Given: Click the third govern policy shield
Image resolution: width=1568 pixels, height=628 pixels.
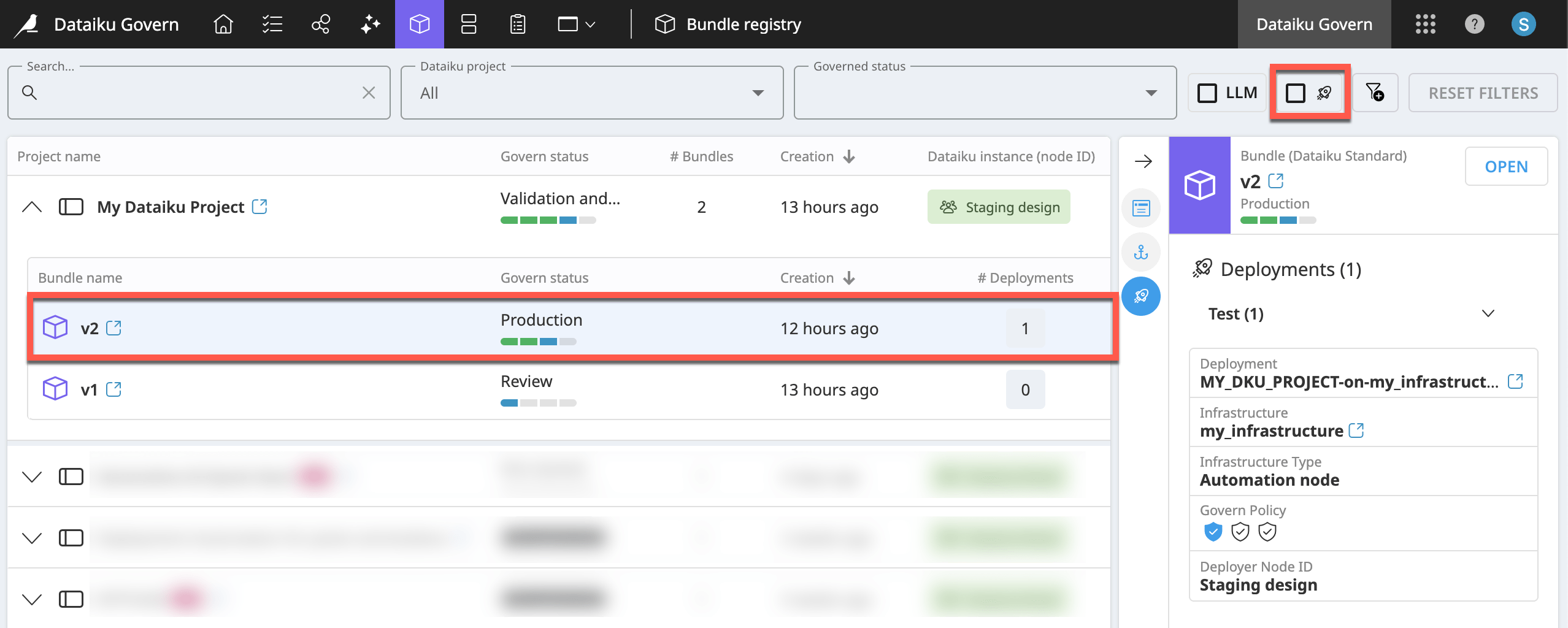Looking at the screenshot, I should point(1267,532).
